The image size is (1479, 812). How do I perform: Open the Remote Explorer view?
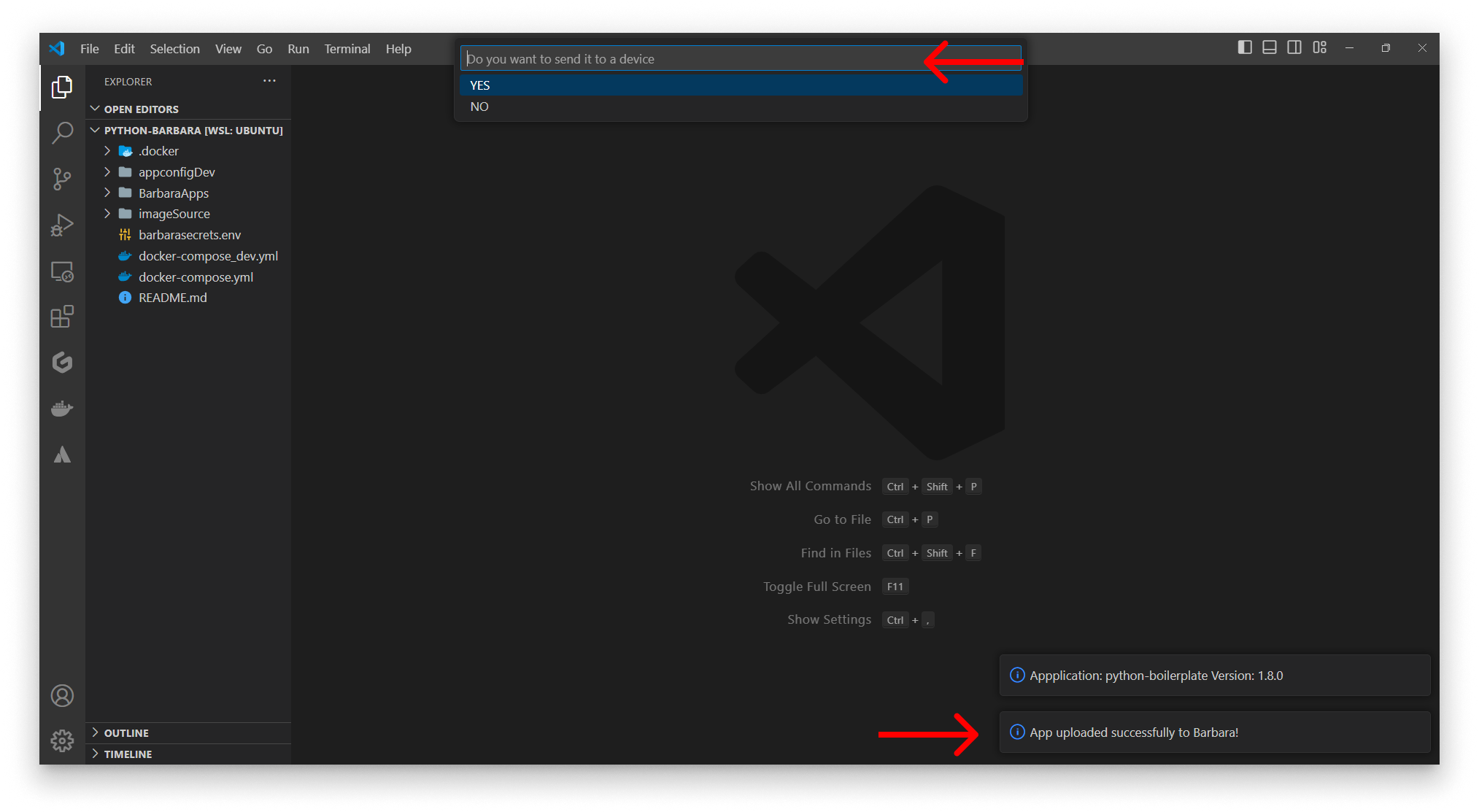62,270
